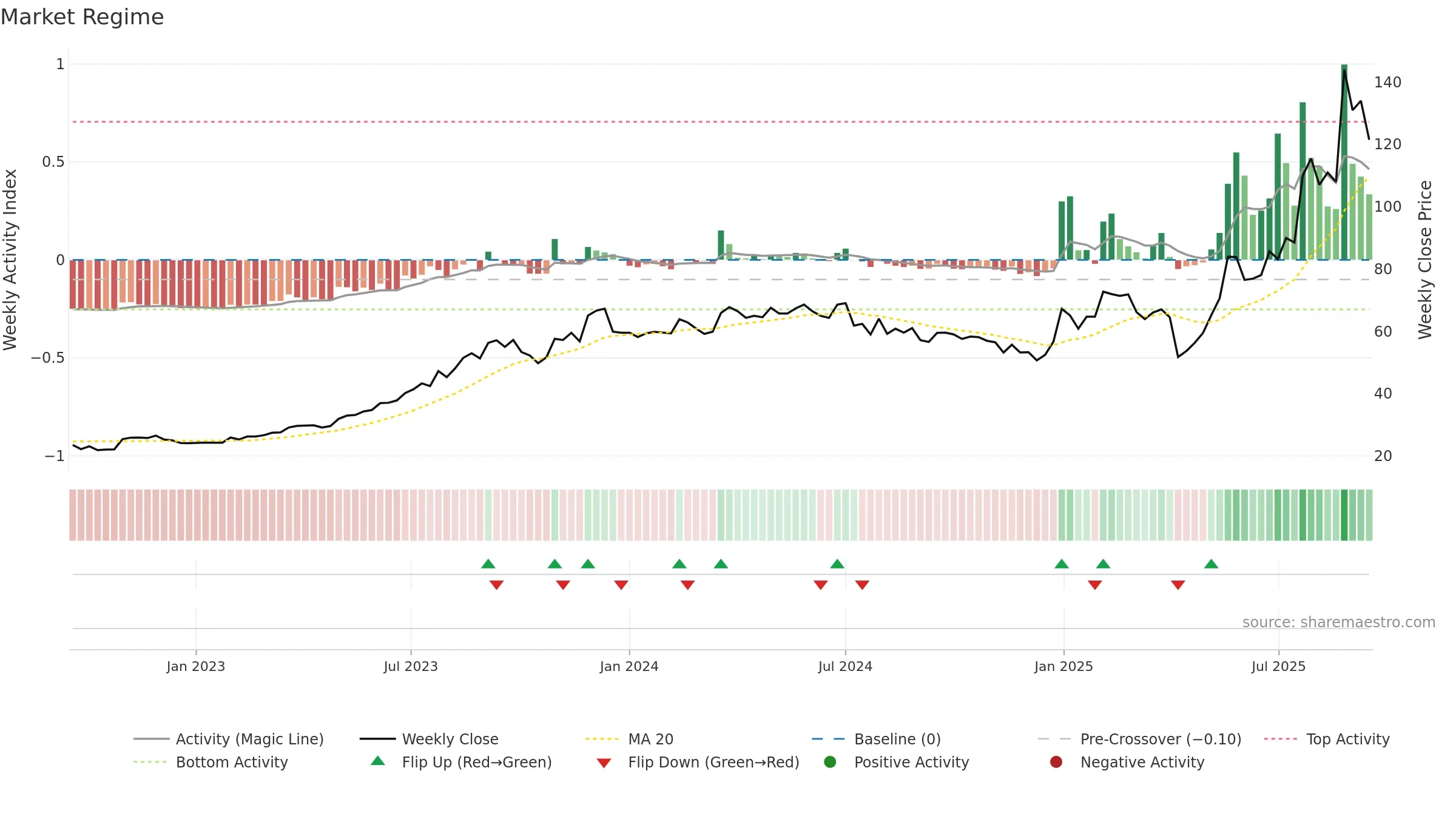Toggle Bottom Activity legend entry
This screenshot has height=819, width=1456.
[x=211, y=762]
